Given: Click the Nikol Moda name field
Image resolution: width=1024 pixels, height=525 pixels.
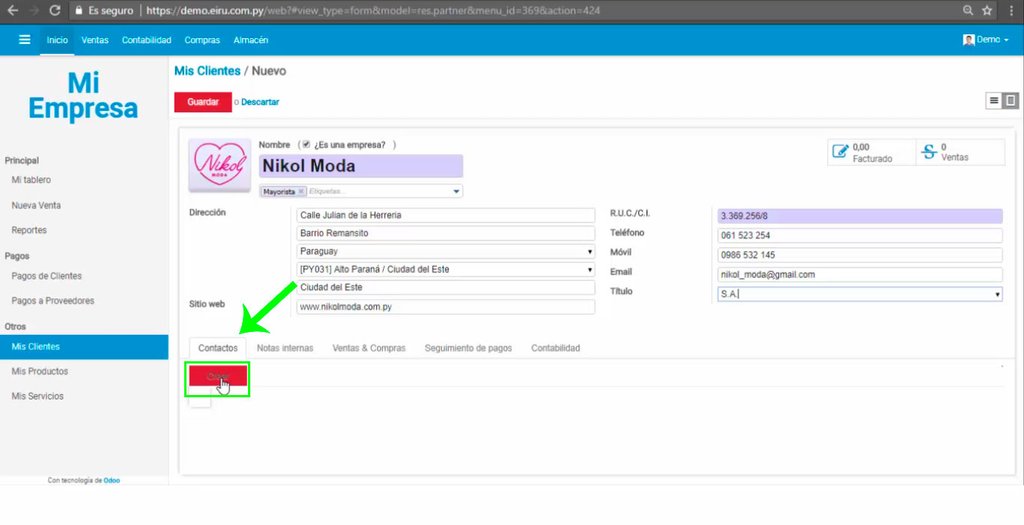Looking at the screenshot, I should pos(361,166).
